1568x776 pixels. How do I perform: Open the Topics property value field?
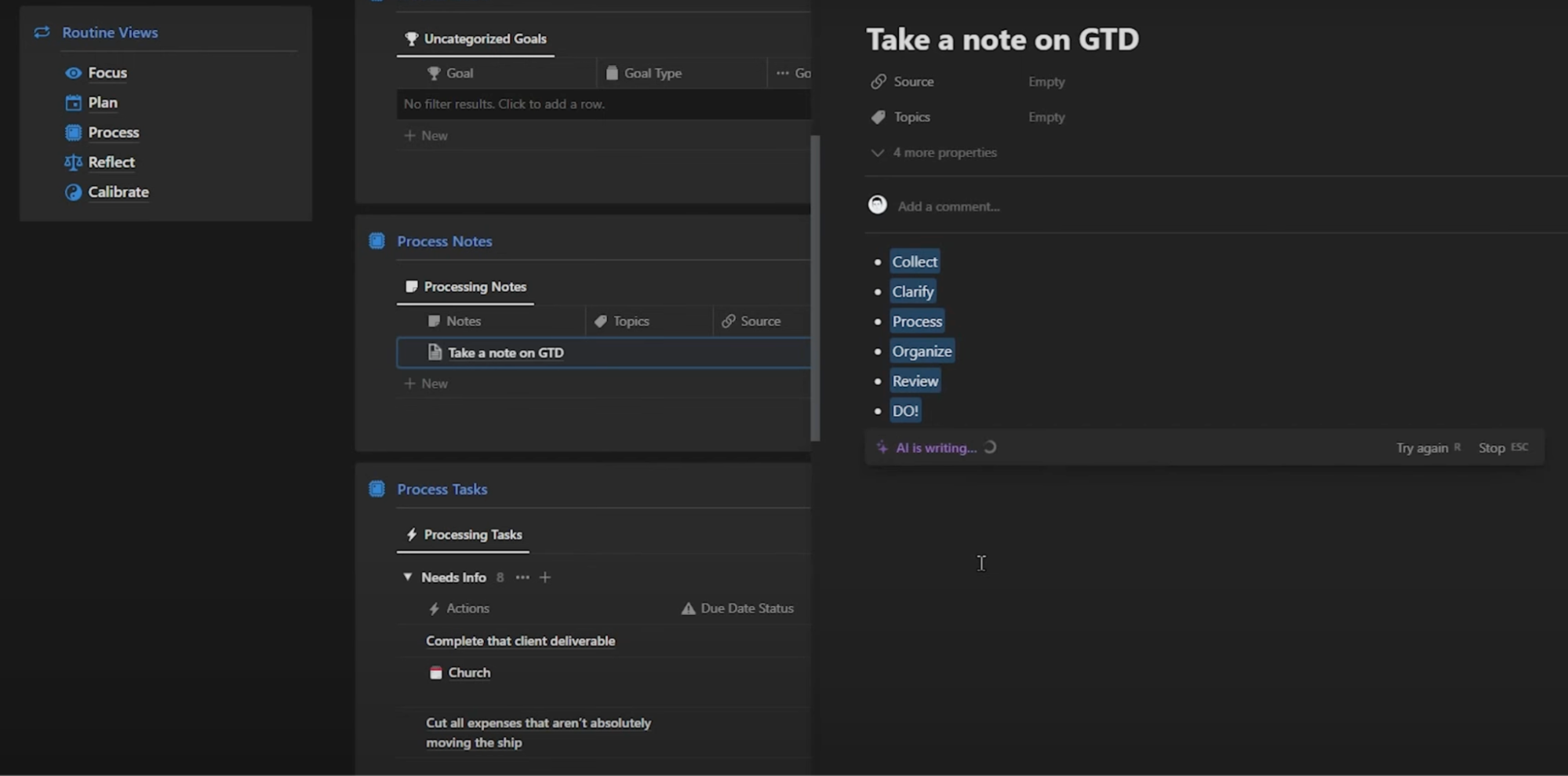pyautogui.click(x=1046, y=117)
